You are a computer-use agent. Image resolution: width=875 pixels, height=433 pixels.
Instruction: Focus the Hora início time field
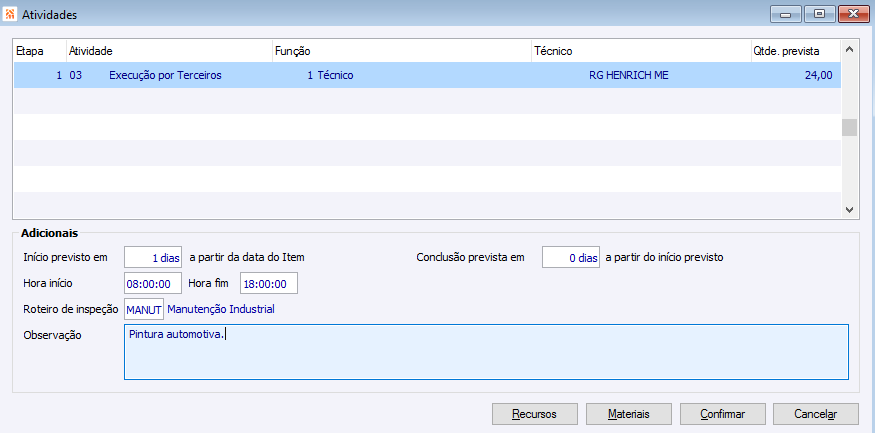[153, 283]
